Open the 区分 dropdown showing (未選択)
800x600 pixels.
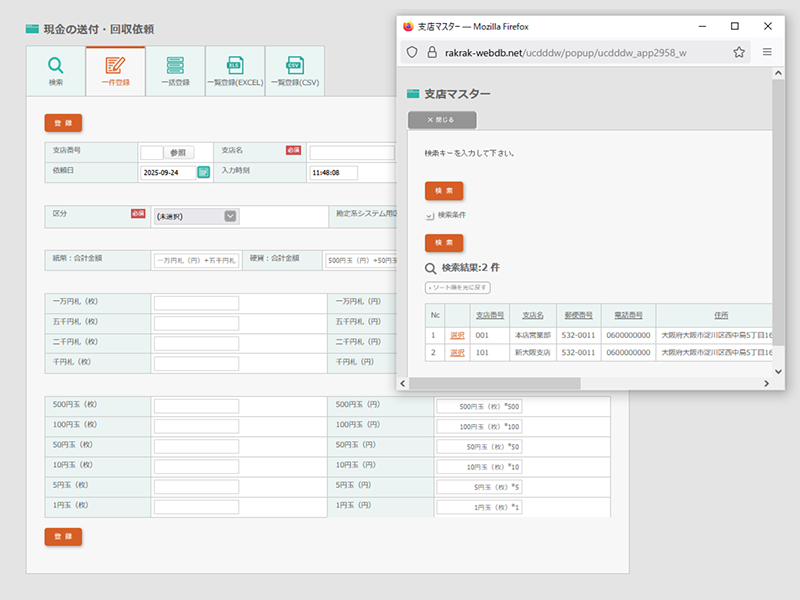[196, 216]
